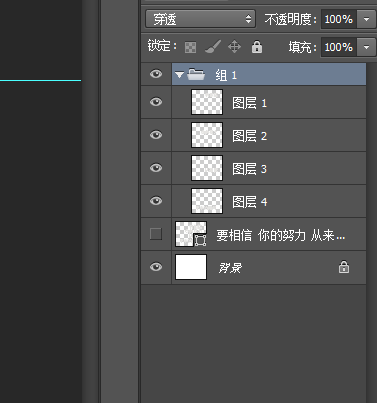Toggle lock image pixels brush icon
This screenshot has width=377, height=403.
coord(213,47)
